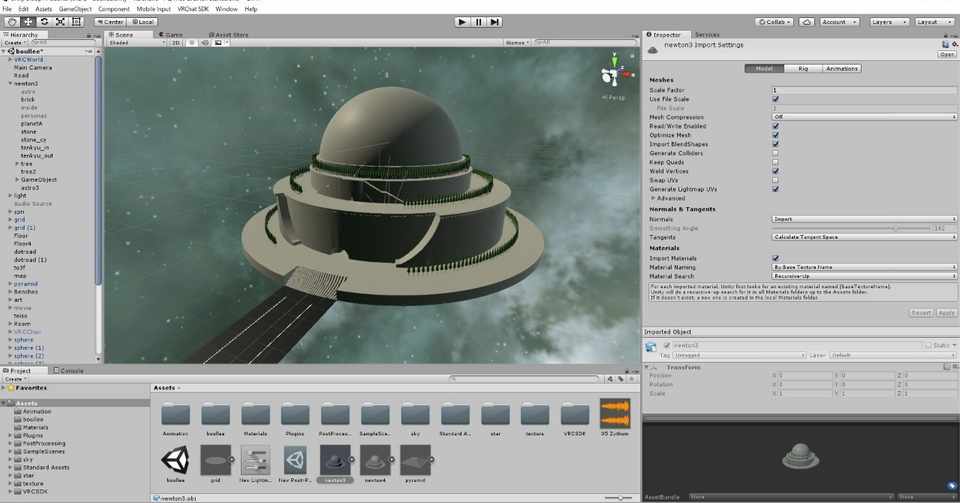
Task: Open the VRCSDK folder in assets grid
Action: coord(575,414)
